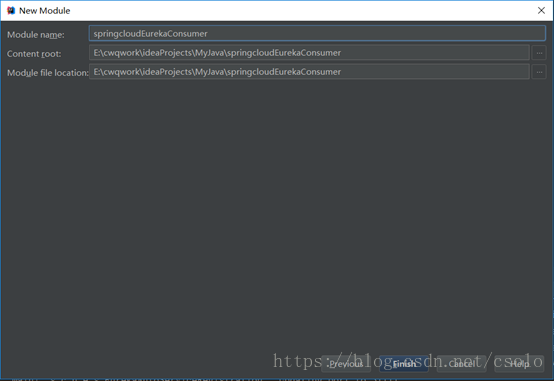Cancel the New Module dialog
554x381 pixels.
click(461, 364)
